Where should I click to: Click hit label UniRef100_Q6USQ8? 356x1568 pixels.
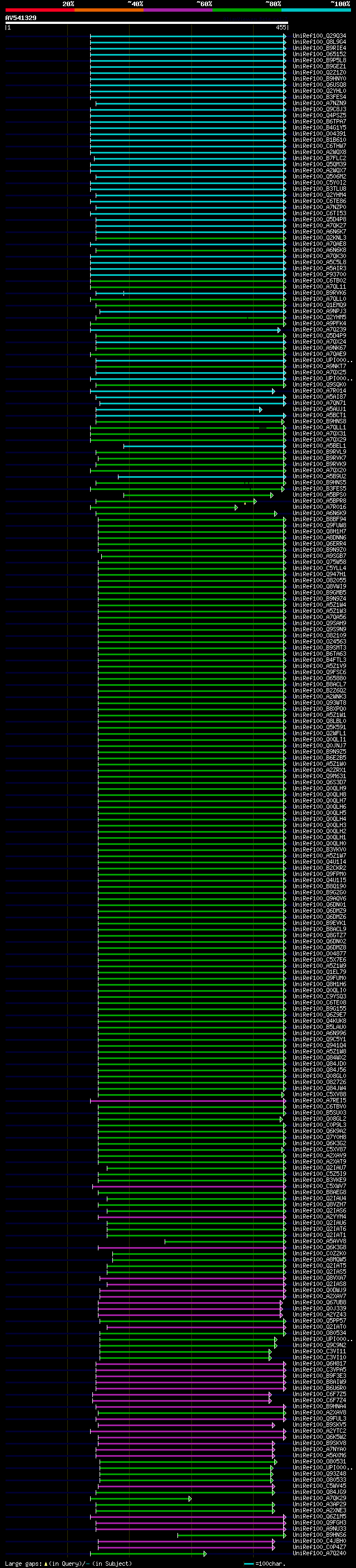[319, 85]
